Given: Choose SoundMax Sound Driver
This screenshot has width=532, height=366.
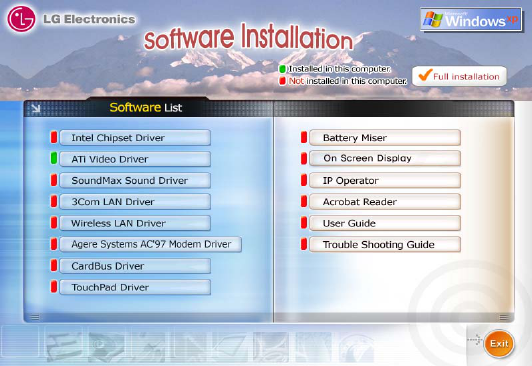Looking at the screenshot, I should (135, 180).
